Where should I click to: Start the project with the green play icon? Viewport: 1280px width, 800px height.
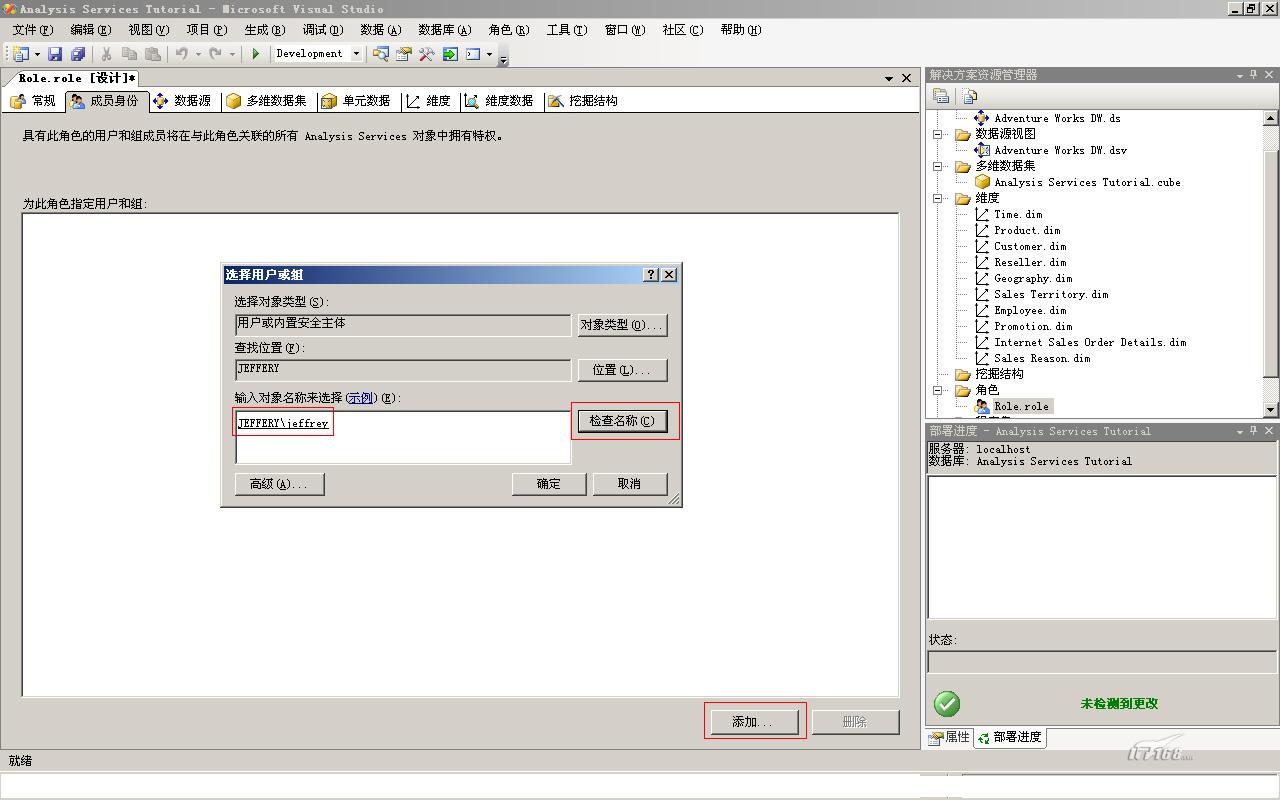256,54
